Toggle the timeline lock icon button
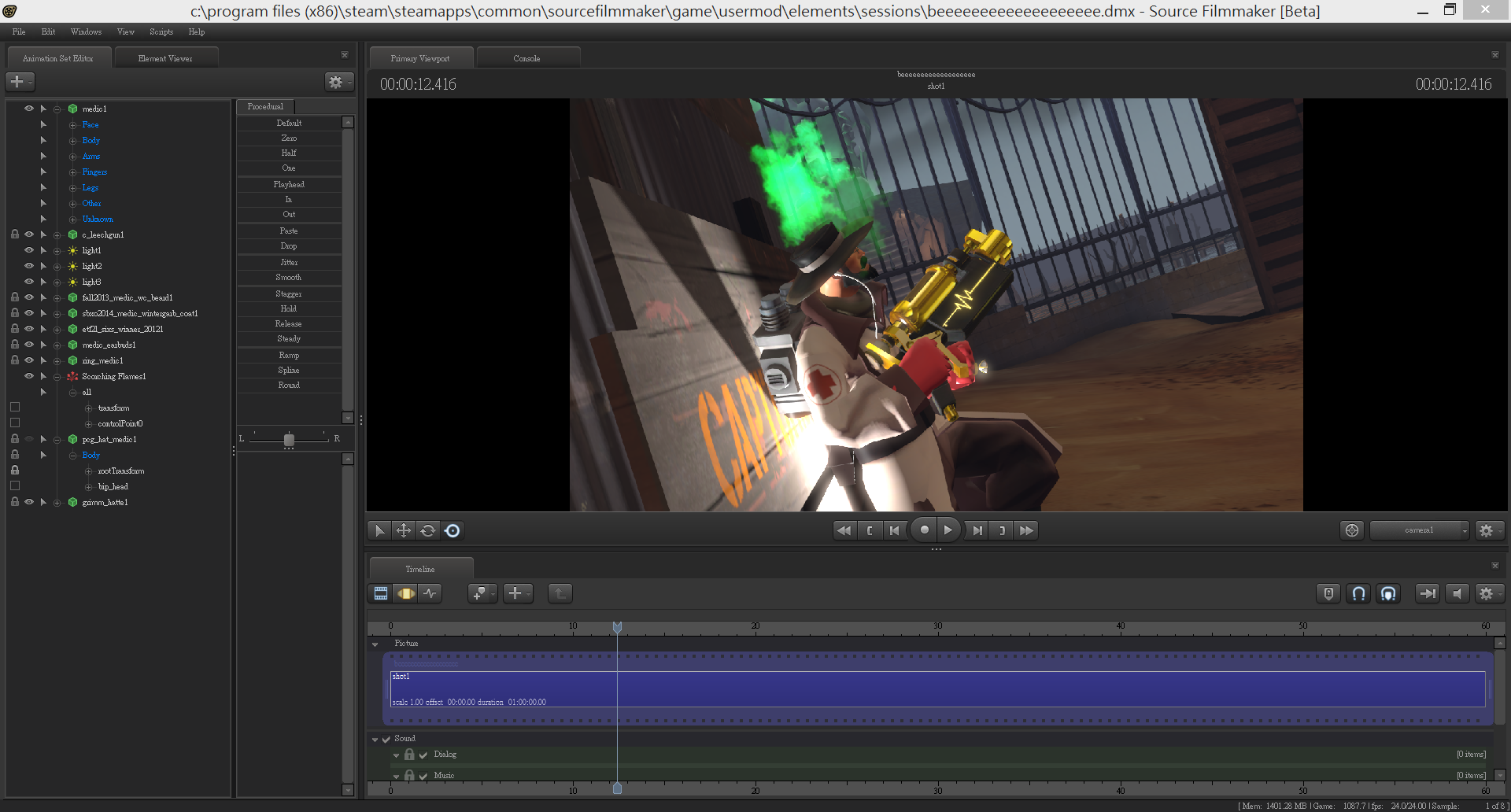Viewport: 1511px width, 812px height. pos(1328,593)
